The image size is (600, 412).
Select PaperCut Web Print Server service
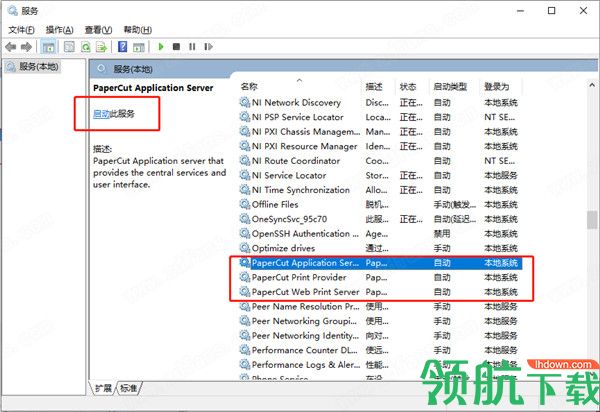click(379, 292)
